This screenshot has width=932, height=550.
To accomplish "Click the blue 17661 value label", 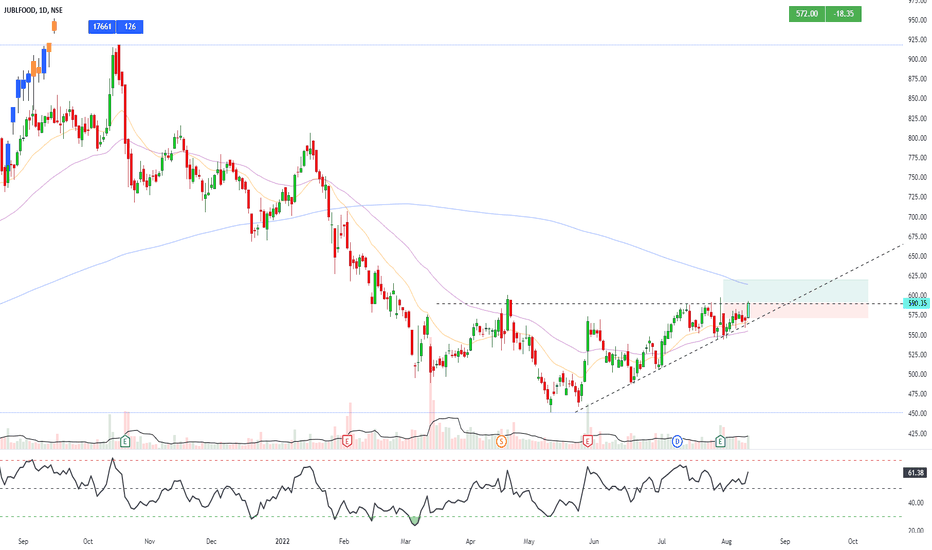I will coord(102,27).
